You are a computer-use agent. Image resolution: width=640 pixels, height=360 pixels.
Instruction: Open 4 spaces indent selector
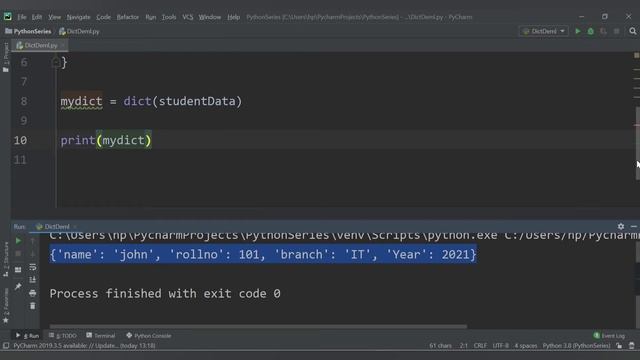click(526, 346)
